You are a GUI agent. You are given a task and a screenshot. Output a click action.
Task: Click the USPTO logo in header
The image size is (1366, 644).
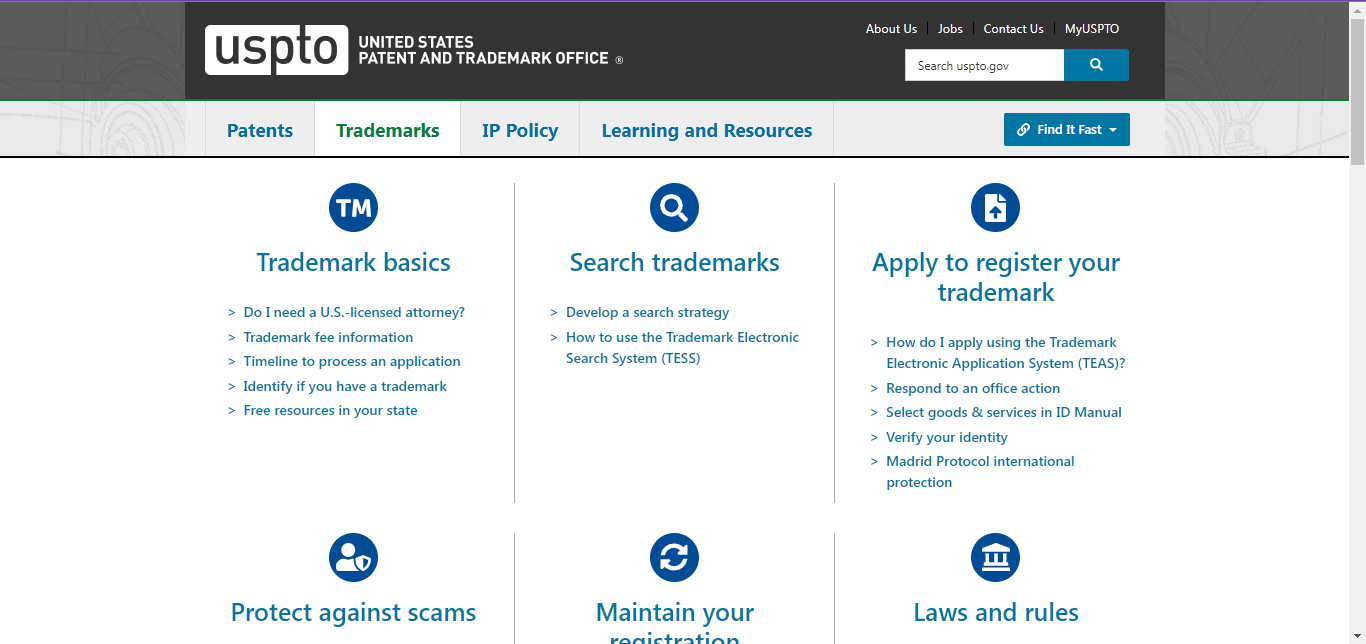[x=277, y=50]
